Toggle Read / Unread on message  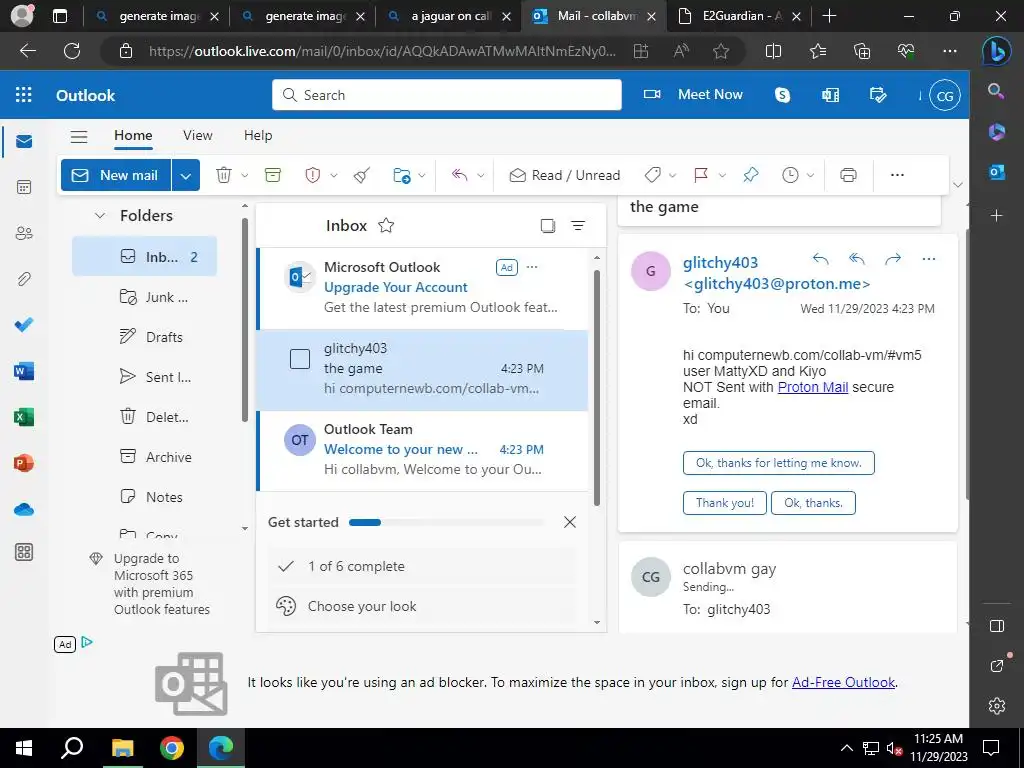[564, 175]
